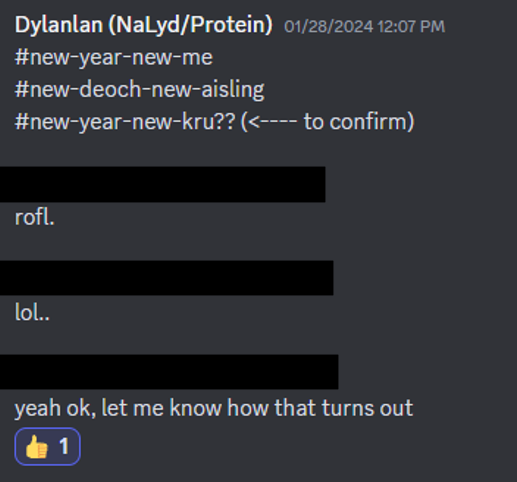Viewport: 517px width, 482px height.
Task: Click the 01/28/2024 message date
Action: tap(329, 27)
